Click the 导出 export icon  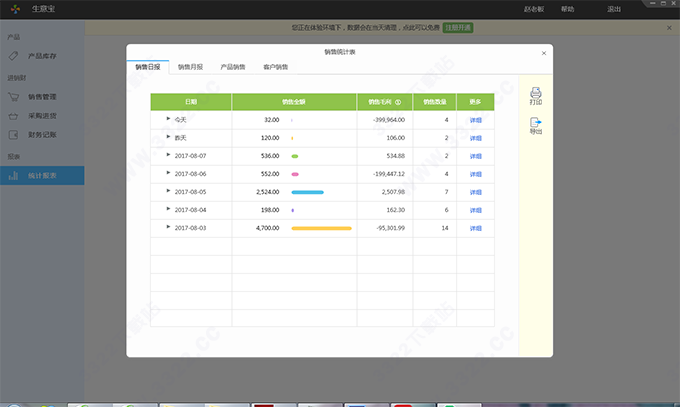tap(536, 122)
